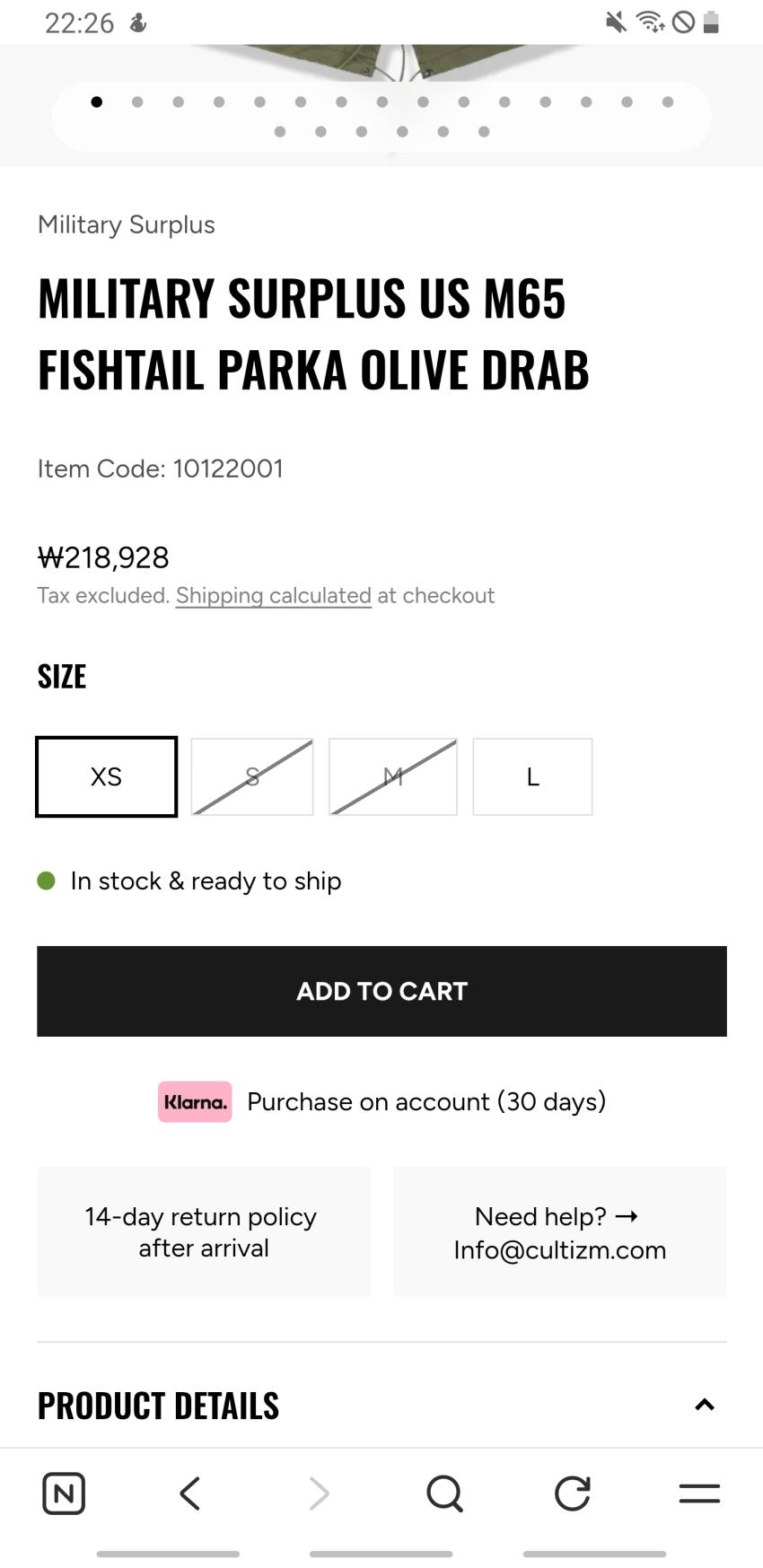The height and width of the screenshot is (1568, 763).
Task: Open the browser hamburger menu
Action: (x=699, y=1494)
